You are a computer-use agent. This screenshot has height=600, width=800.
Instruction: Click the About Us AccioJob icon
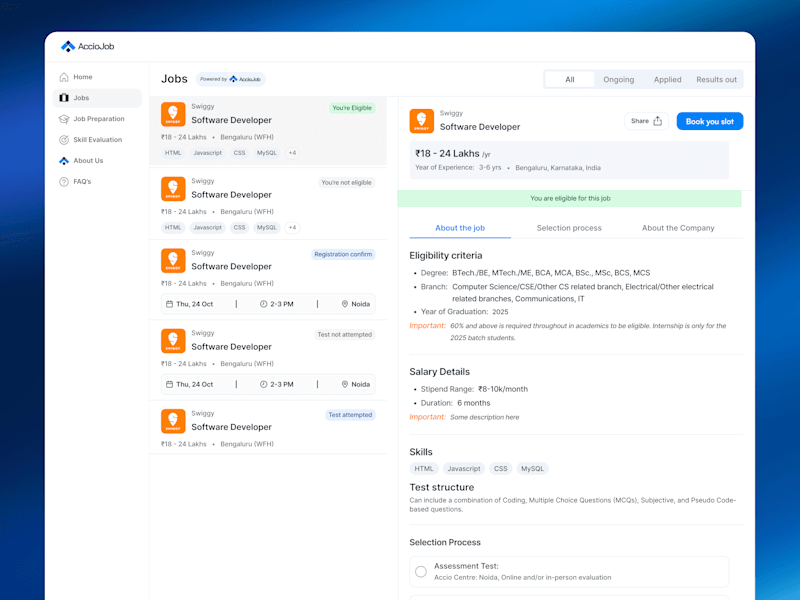(x=64, y=161)
